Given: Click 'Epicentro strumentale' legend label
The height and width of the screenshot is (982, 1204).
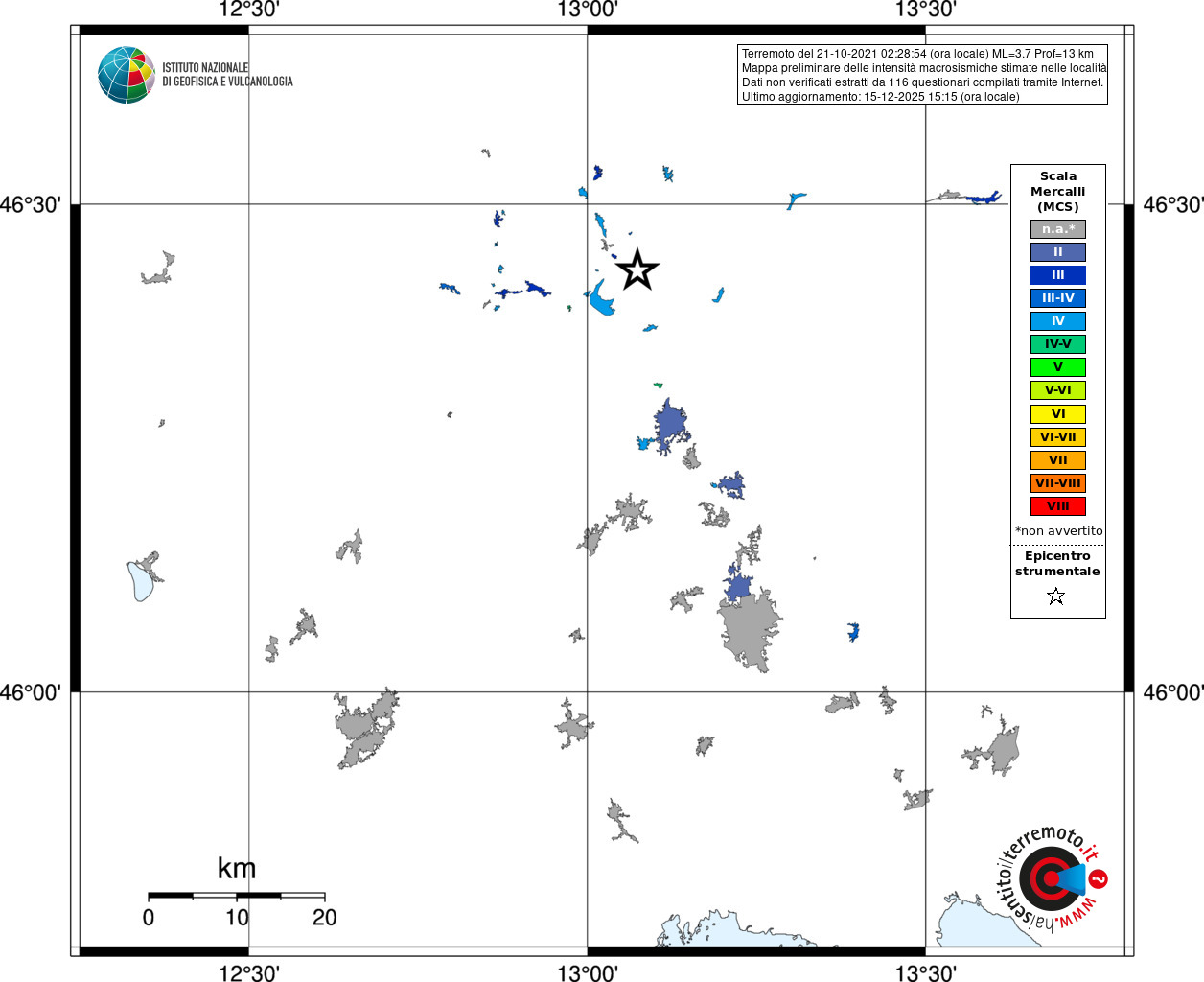Looking at the screenshot, I should (x=1057, y=564).
